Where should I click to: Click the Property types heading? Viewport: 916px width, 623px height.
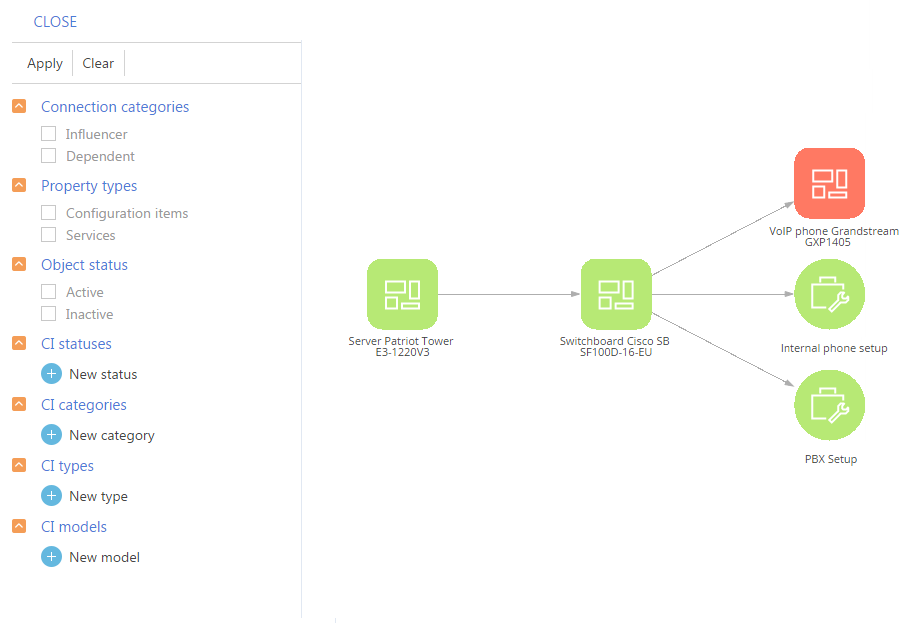click(x=89, y=186)
